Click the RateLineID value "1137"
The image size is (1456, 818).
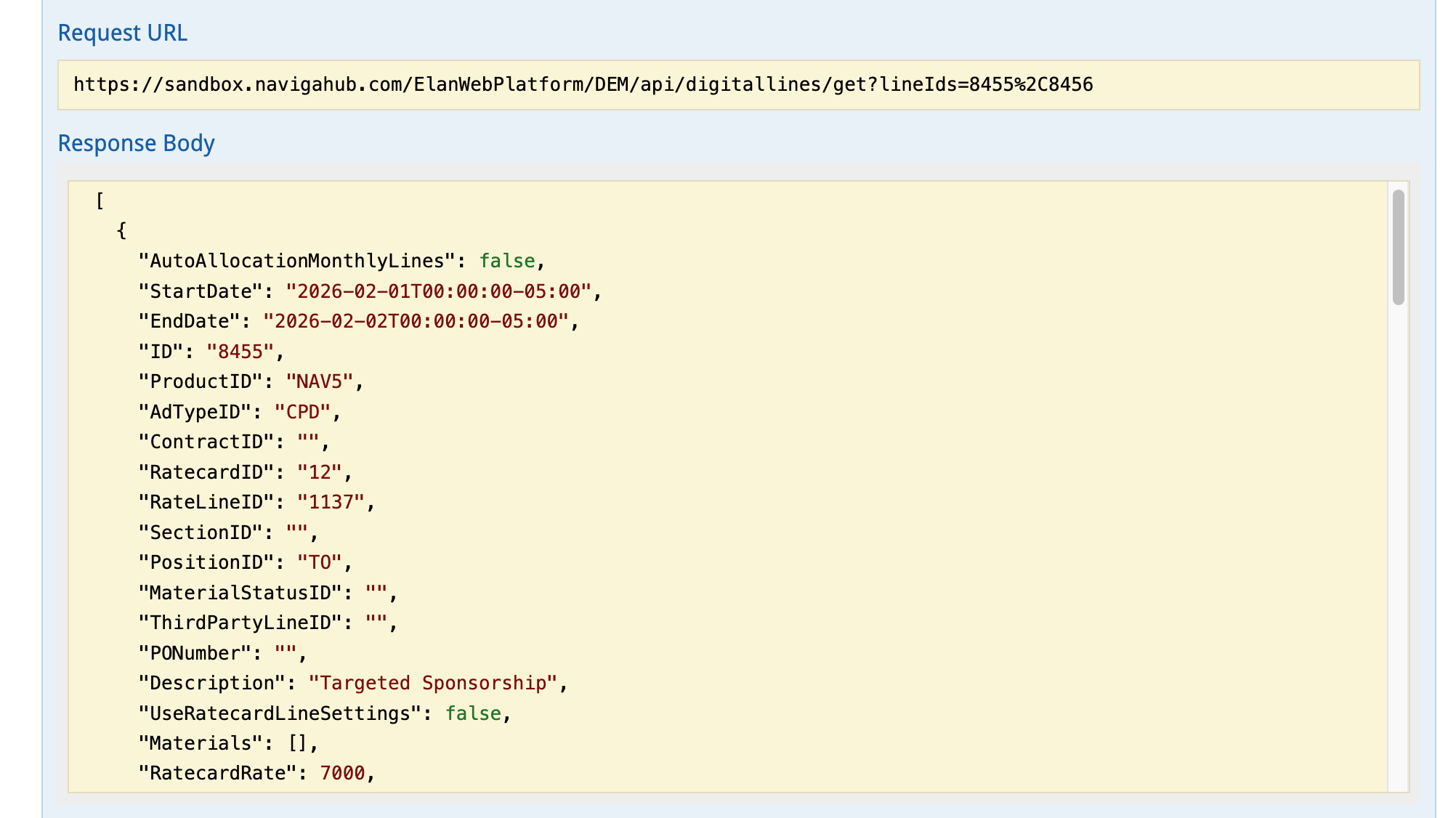(x=331, y=503)
